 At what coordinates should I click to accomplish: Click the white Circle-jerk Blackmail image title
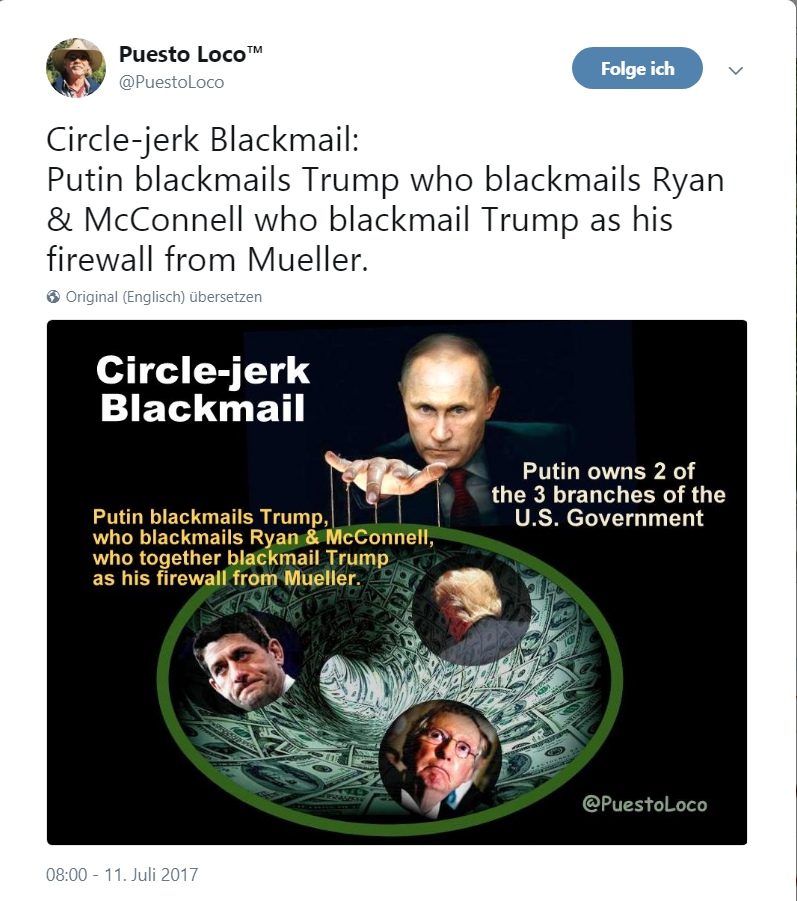point(202,389)
